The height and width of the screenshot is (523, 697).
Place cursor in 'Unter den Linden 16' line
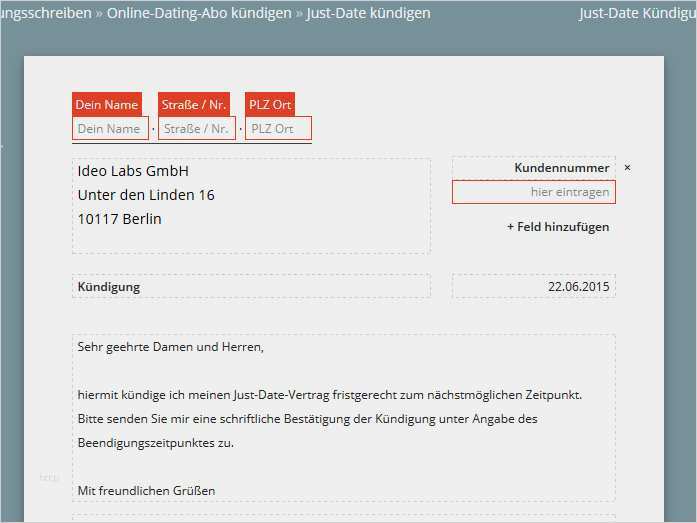pyautogui.click(x=146, y=195)
